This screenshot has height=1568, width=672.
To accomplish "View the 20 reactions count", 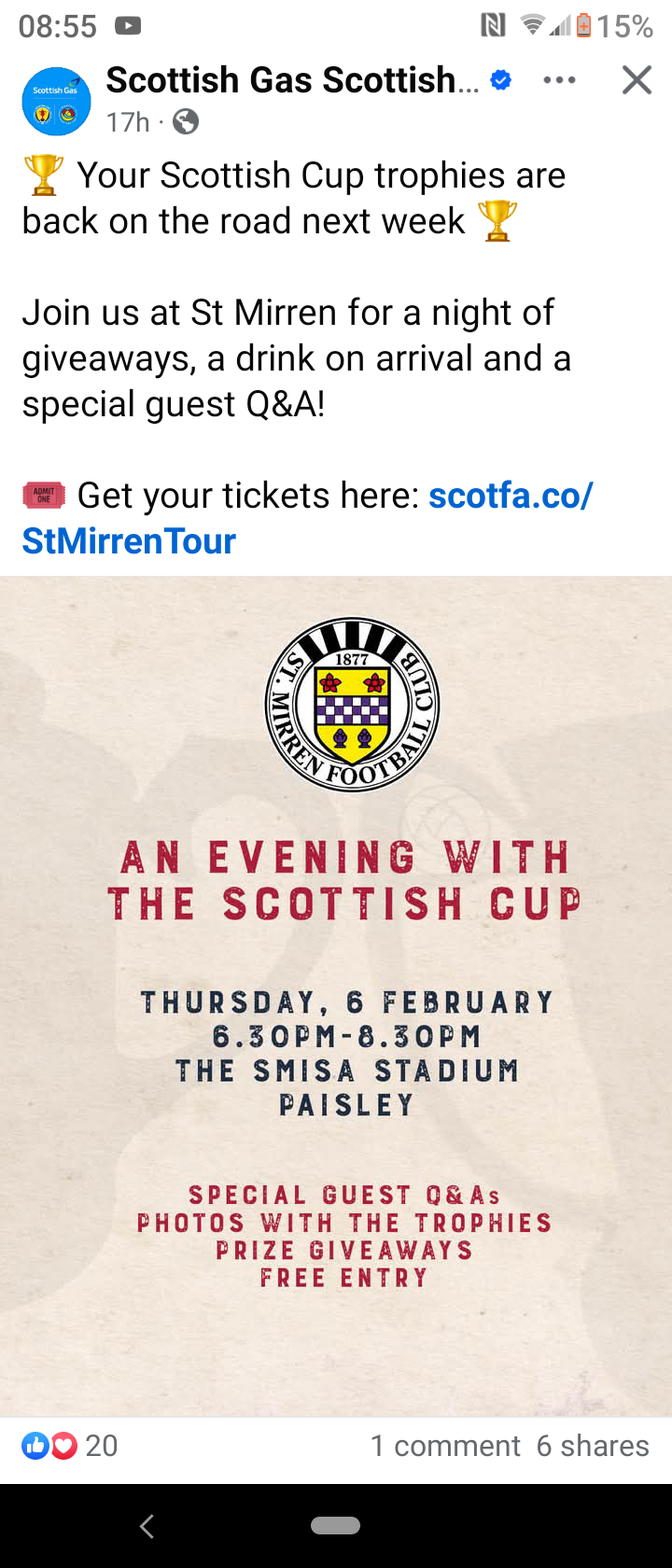I will pyautogui.click(x=102, y=1446).
